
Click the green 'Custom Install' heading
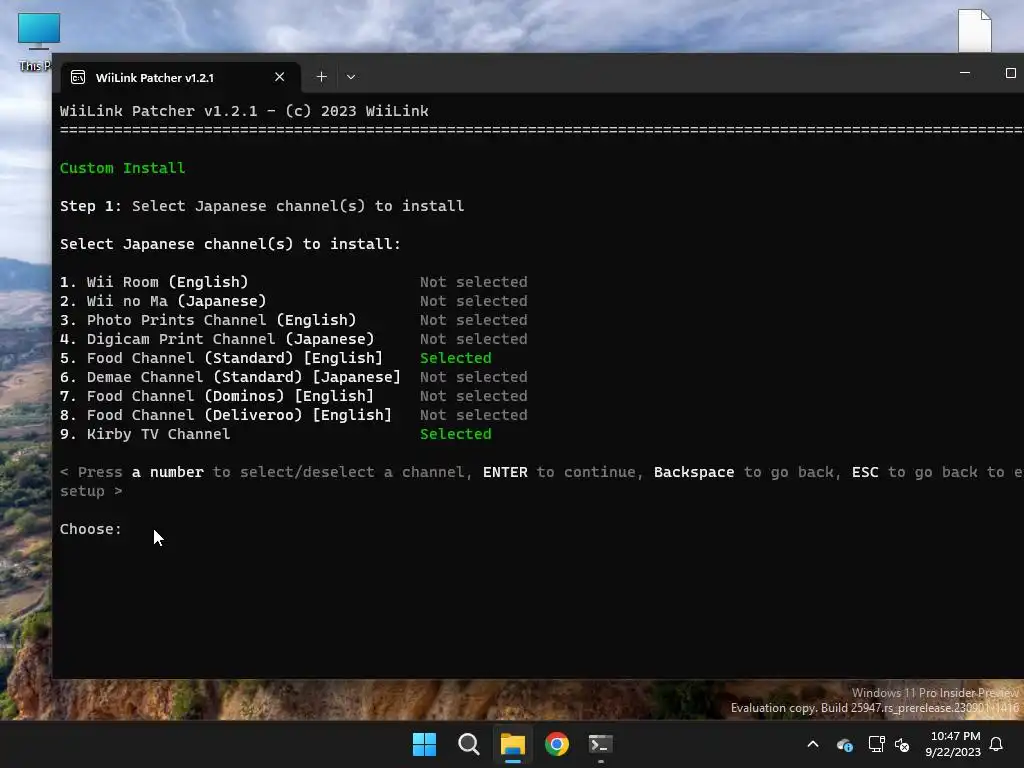(x=123, y=168)
